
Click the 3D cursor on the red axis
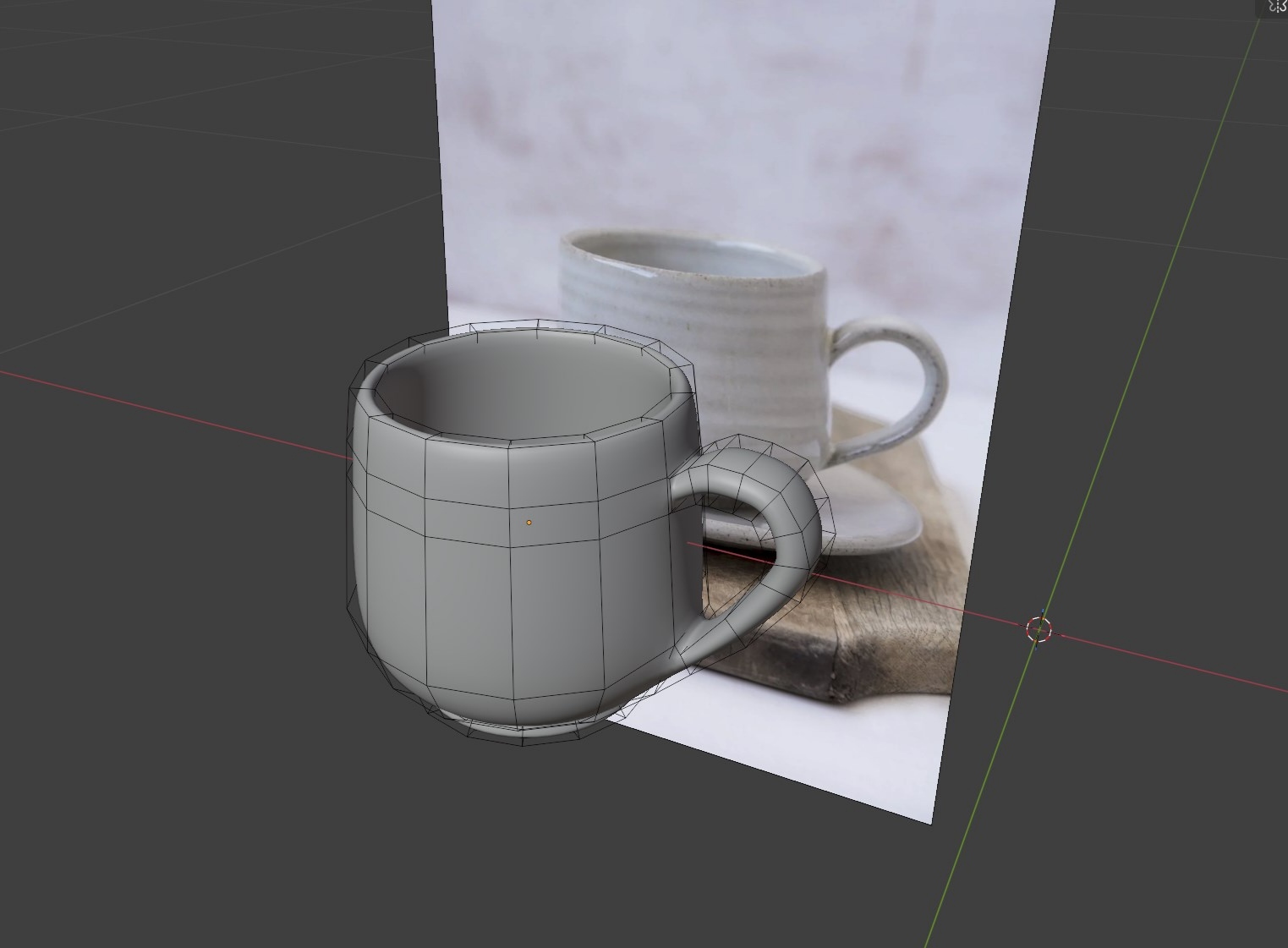tap(1039, 629)
